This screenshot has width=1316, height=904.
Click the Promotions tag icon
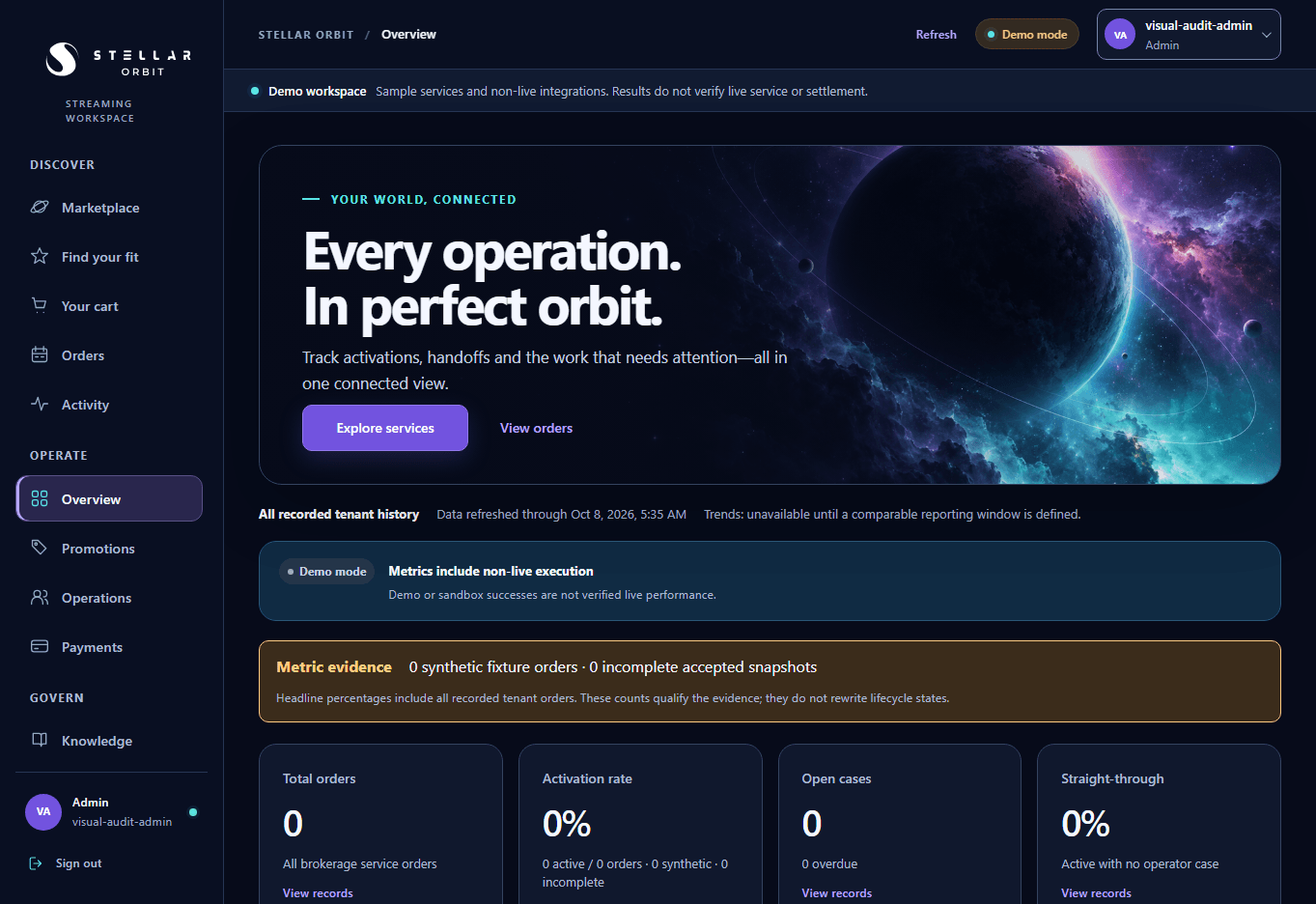tap(40, 548)
